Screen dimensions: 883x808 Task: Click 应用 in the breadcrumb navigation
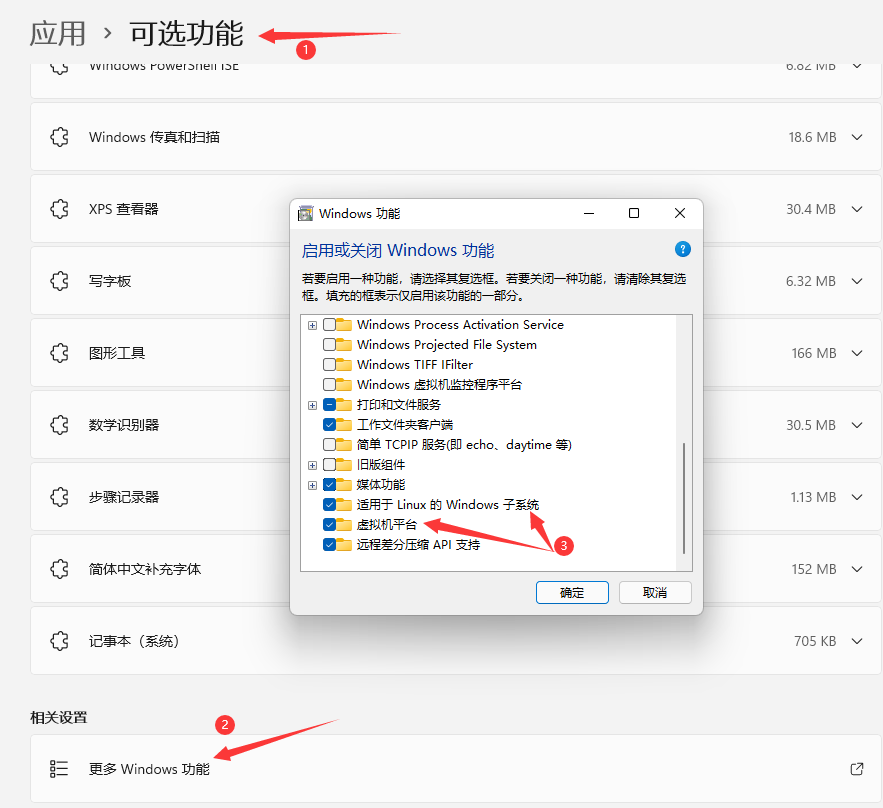58,33
